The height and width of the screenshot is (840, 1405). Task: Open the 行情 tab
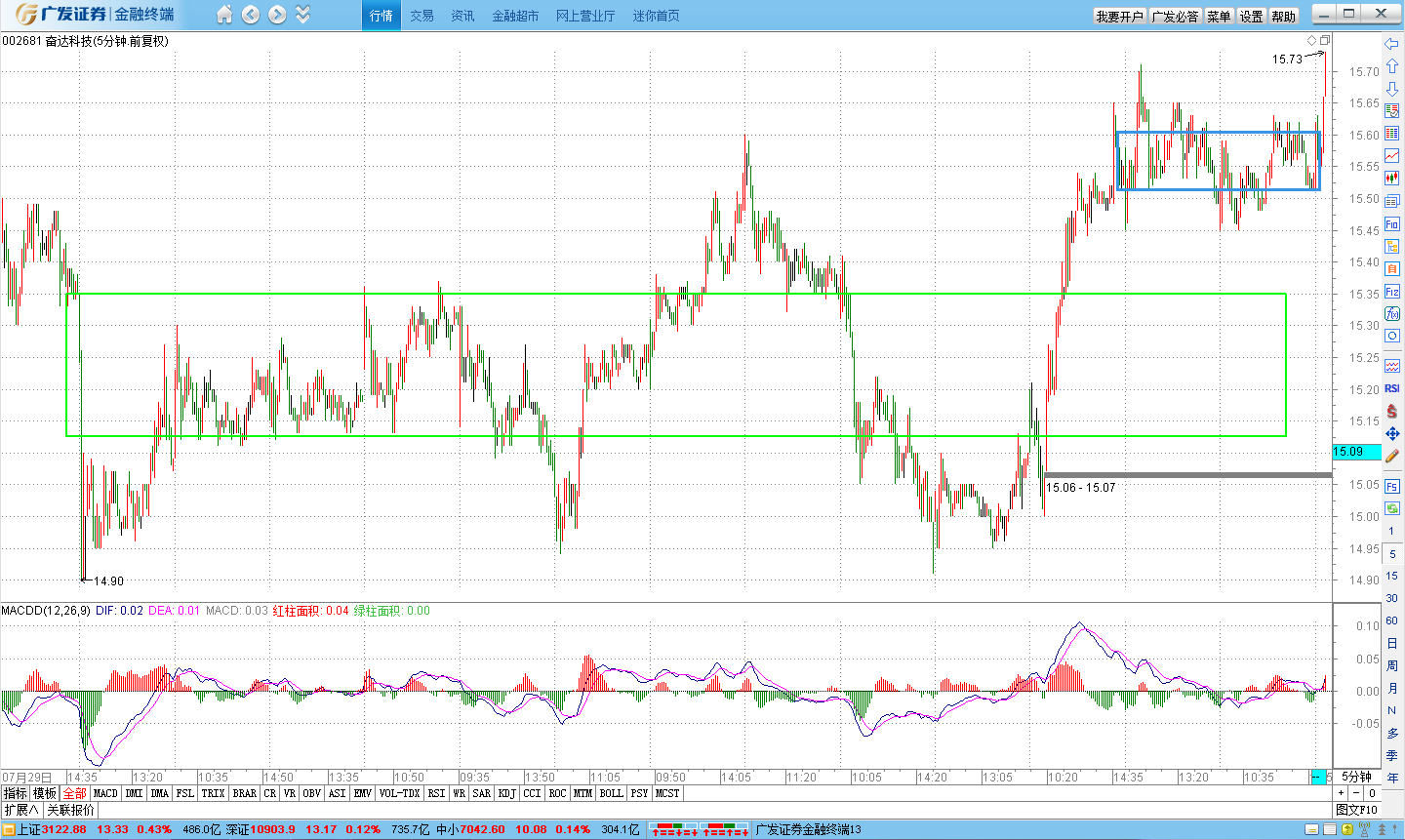pos(381,16)
